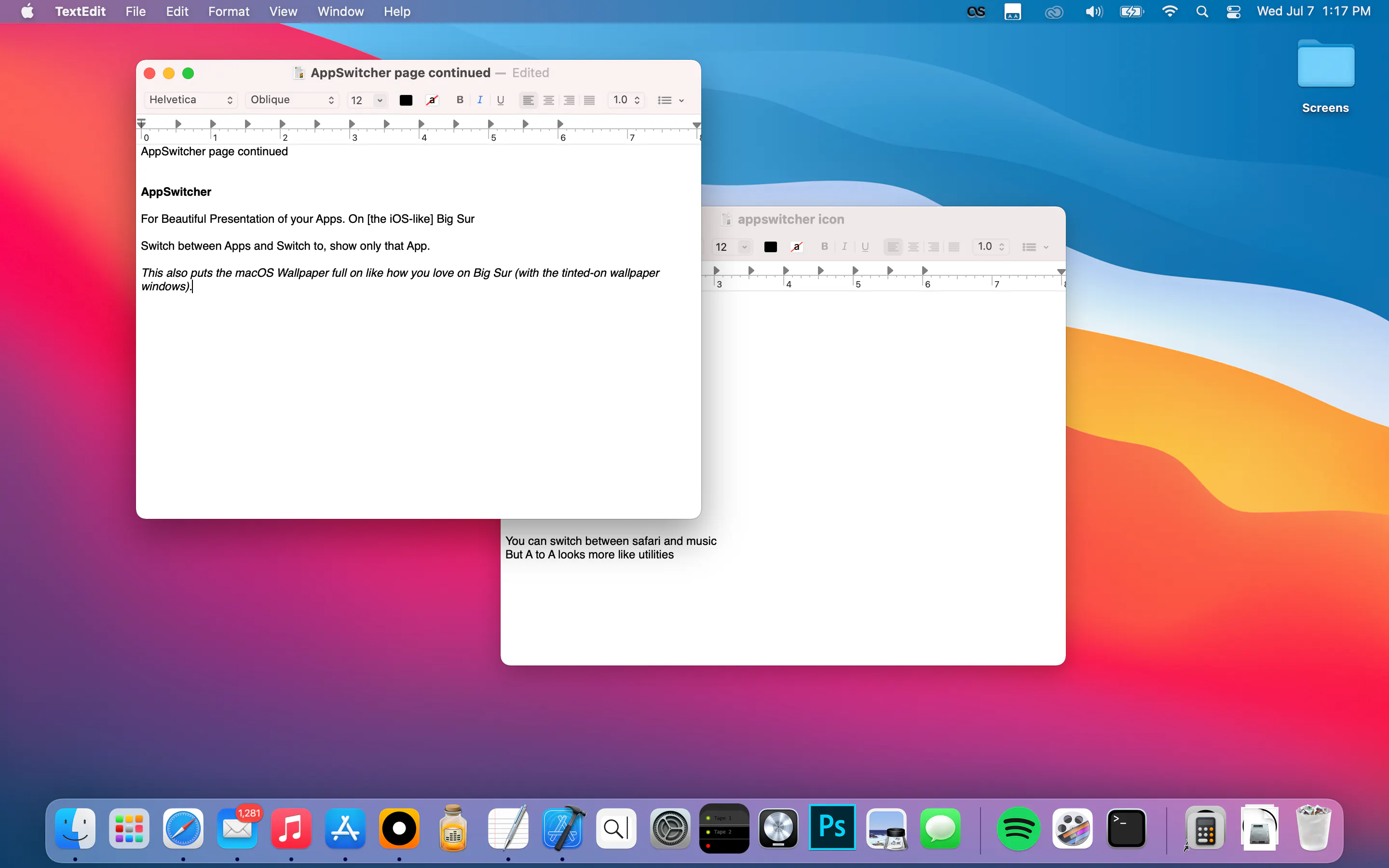This screenshot has width=1389, height=868.
Task: Open Xcode from the Dock
Action: (x=562, y=828)
